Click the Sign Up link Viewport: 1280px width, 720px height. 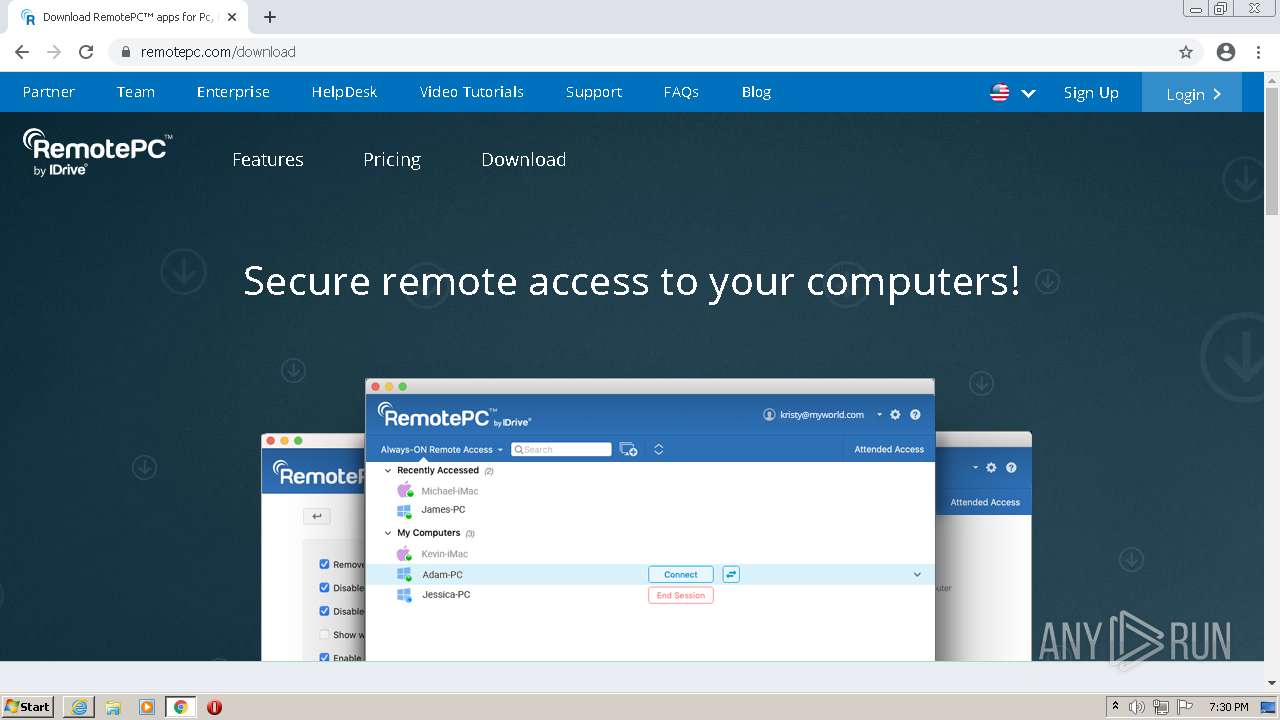tap(1091, 93)
